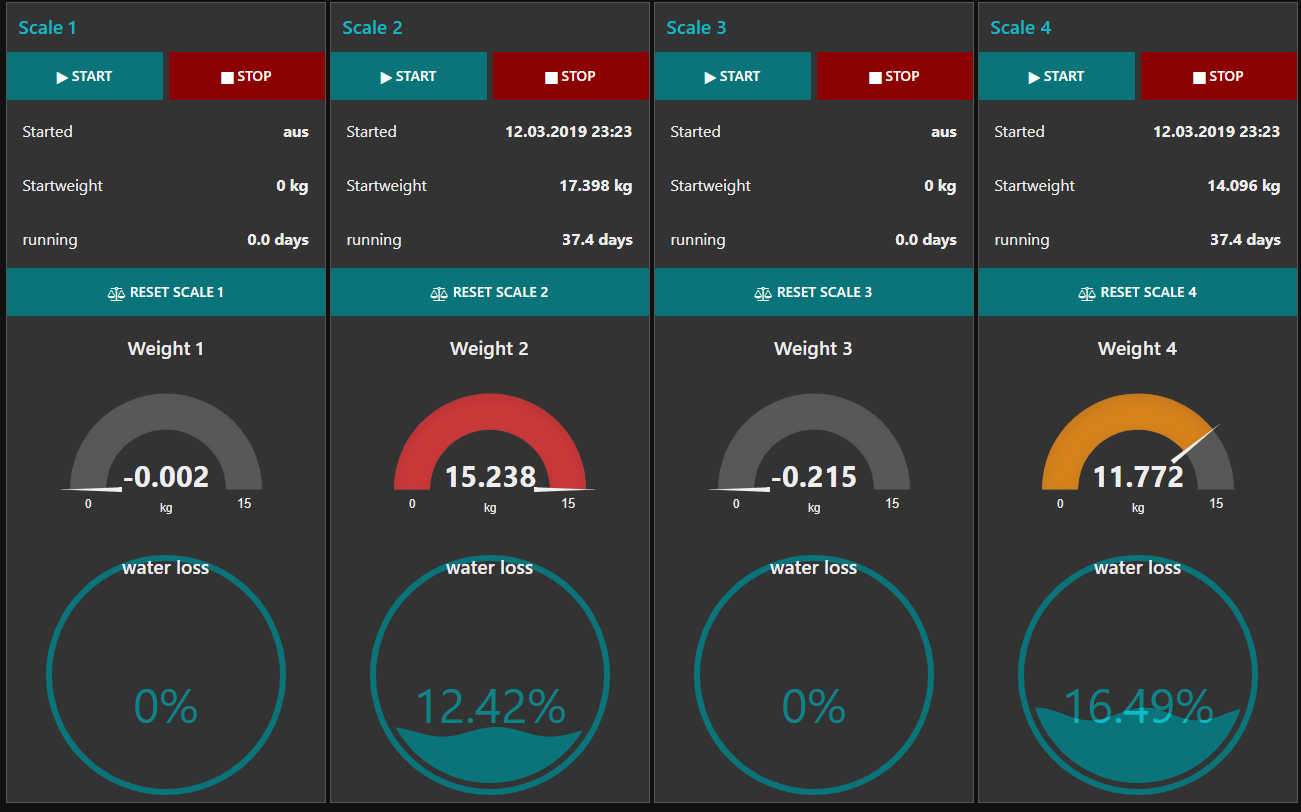The width and height of the screenshot is (1301, 812).
Task: Click the balance icon in RESET SCALE 1
Action: (x=116, y=293)
